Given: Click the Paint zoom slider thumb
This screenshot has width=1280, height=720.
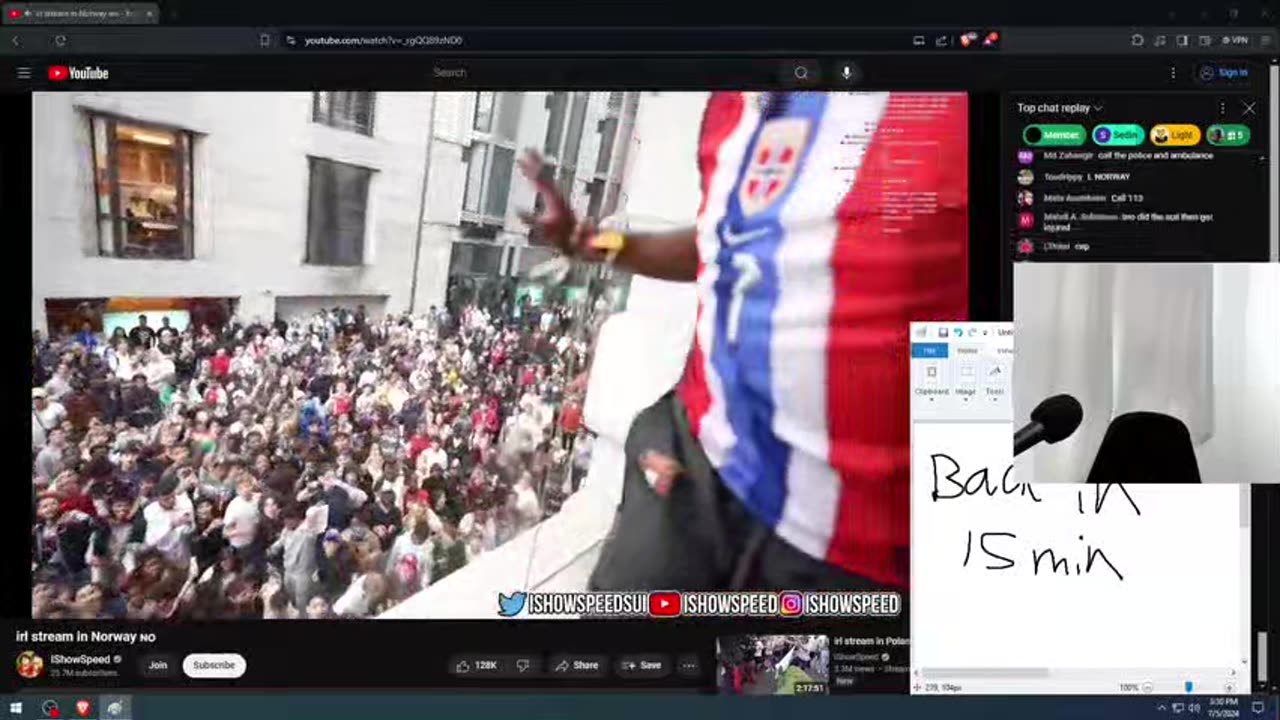Looking at the screenshot, I should [1188, 688].
